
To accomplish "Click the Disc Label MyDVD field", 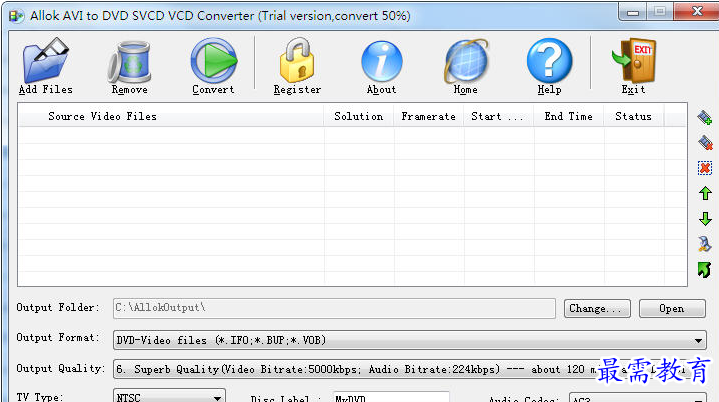I will [391, 397].
